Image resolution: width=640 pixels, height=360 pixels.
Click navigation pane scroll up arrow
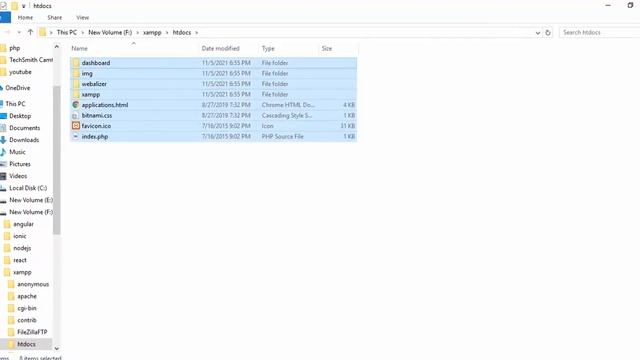(57, 47)
